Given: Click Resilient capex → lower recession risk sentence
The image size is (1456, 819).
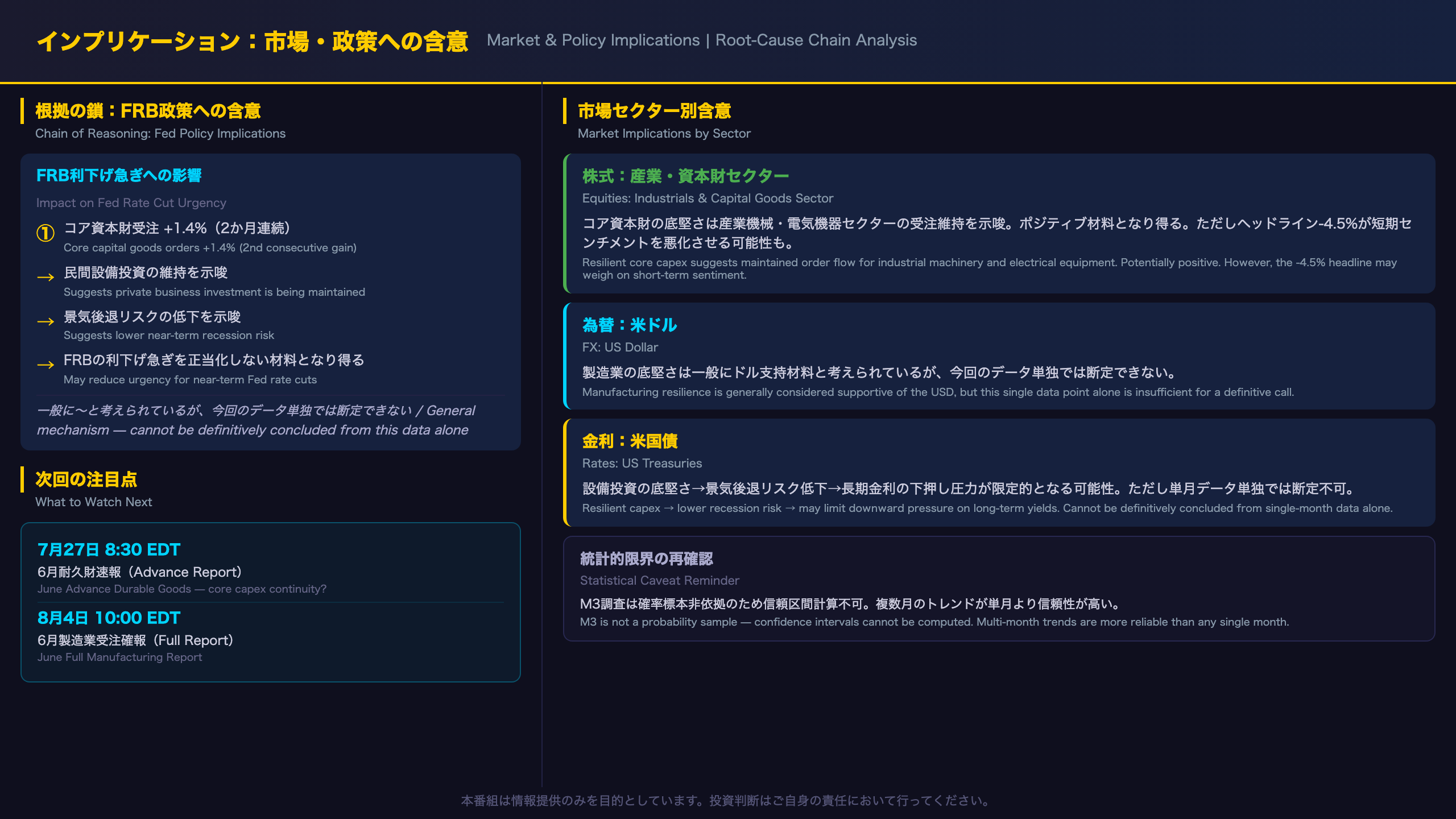Looking at the screenshot, I should (987, 508).
